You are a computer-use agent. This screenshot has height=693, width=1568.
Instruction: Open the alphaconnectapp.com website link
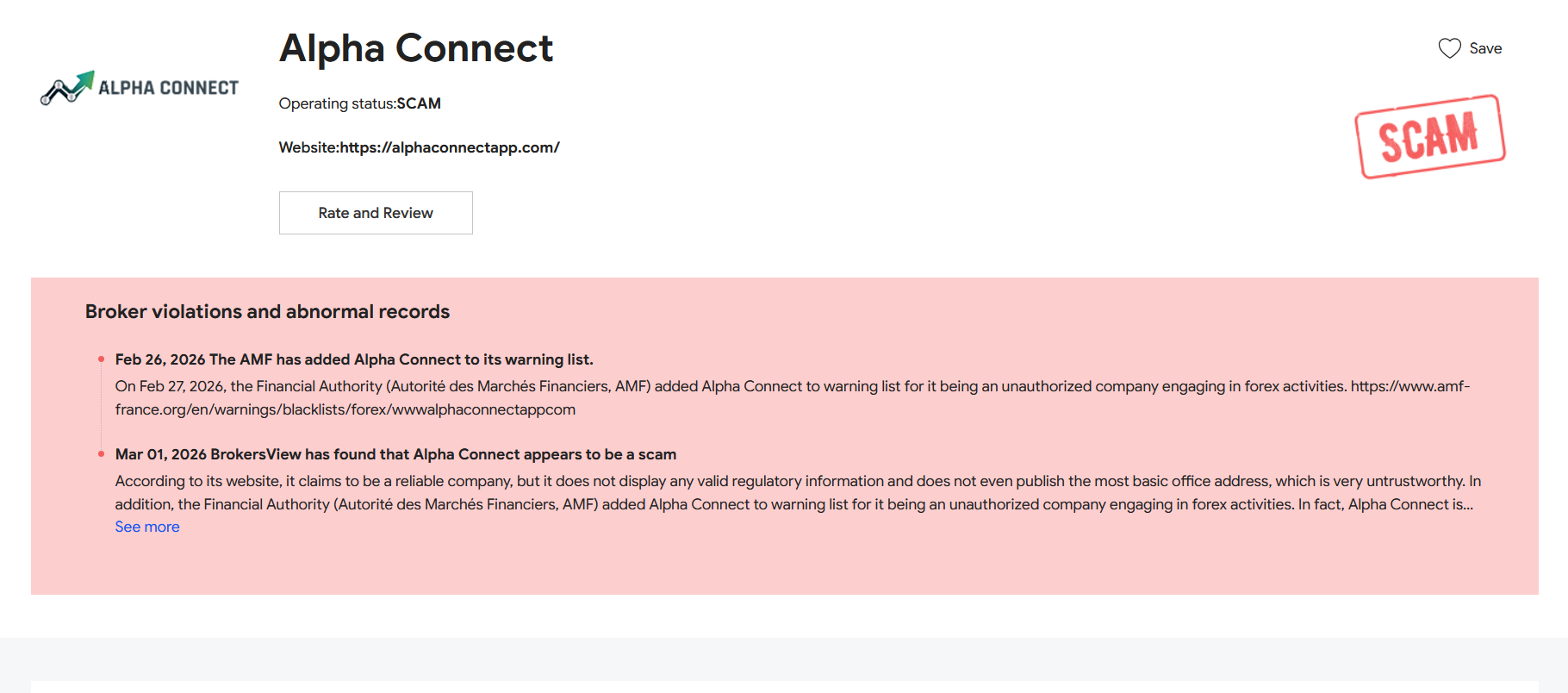[x=450, y=147]
